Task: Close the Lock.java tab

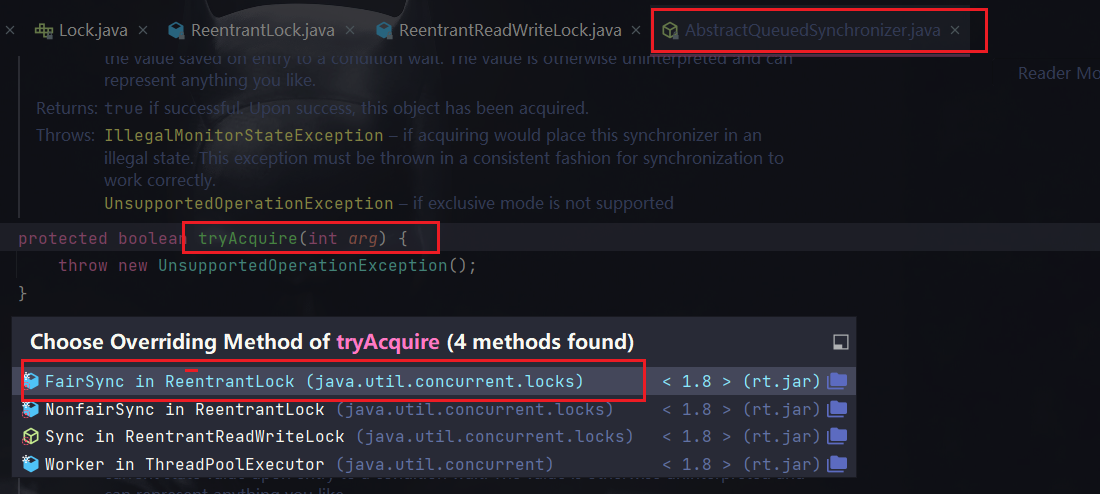Action: (x=144, y=30)
